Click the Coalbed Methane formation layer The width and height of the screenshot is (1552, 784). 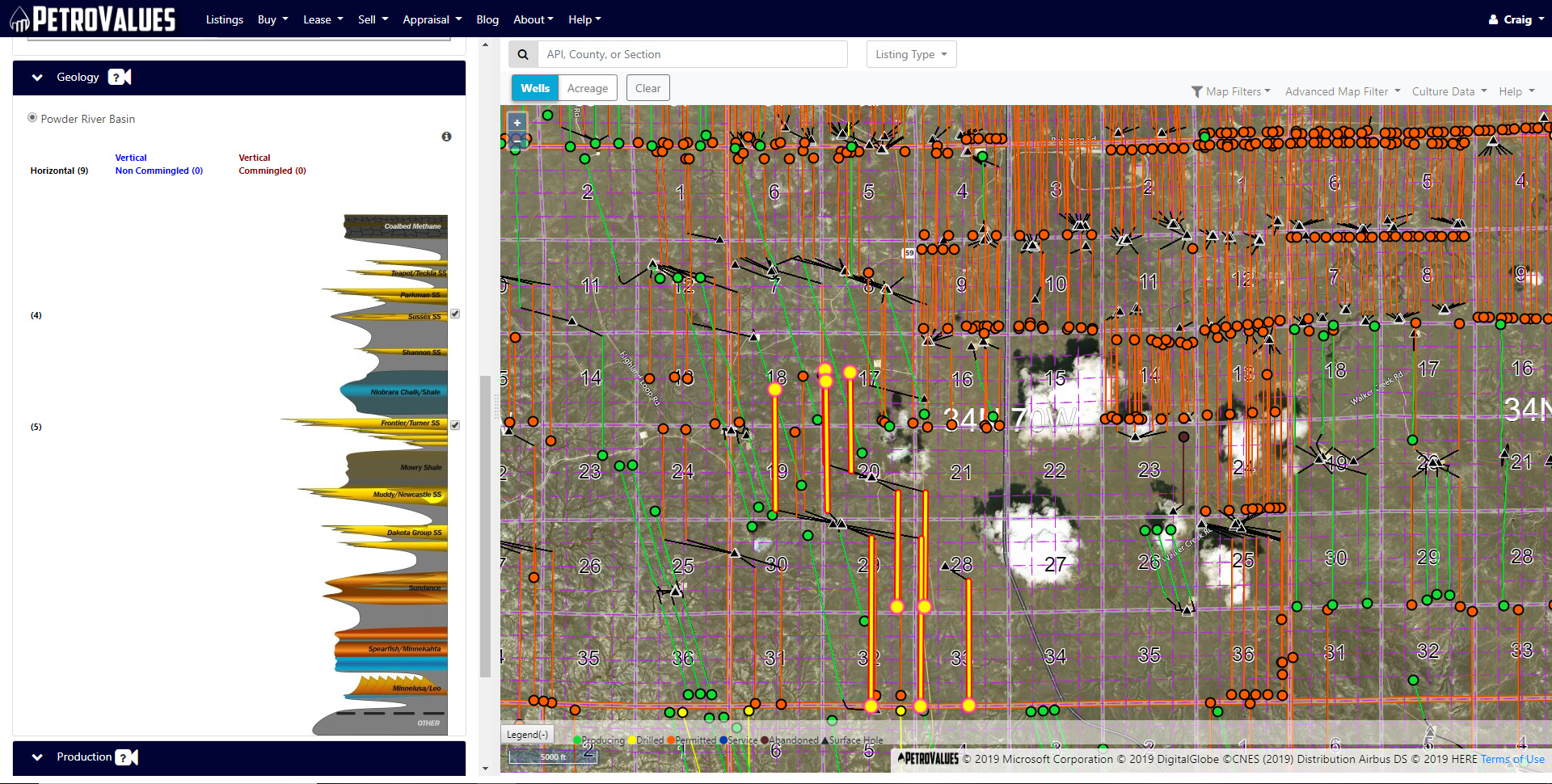[x=396, y=226]
